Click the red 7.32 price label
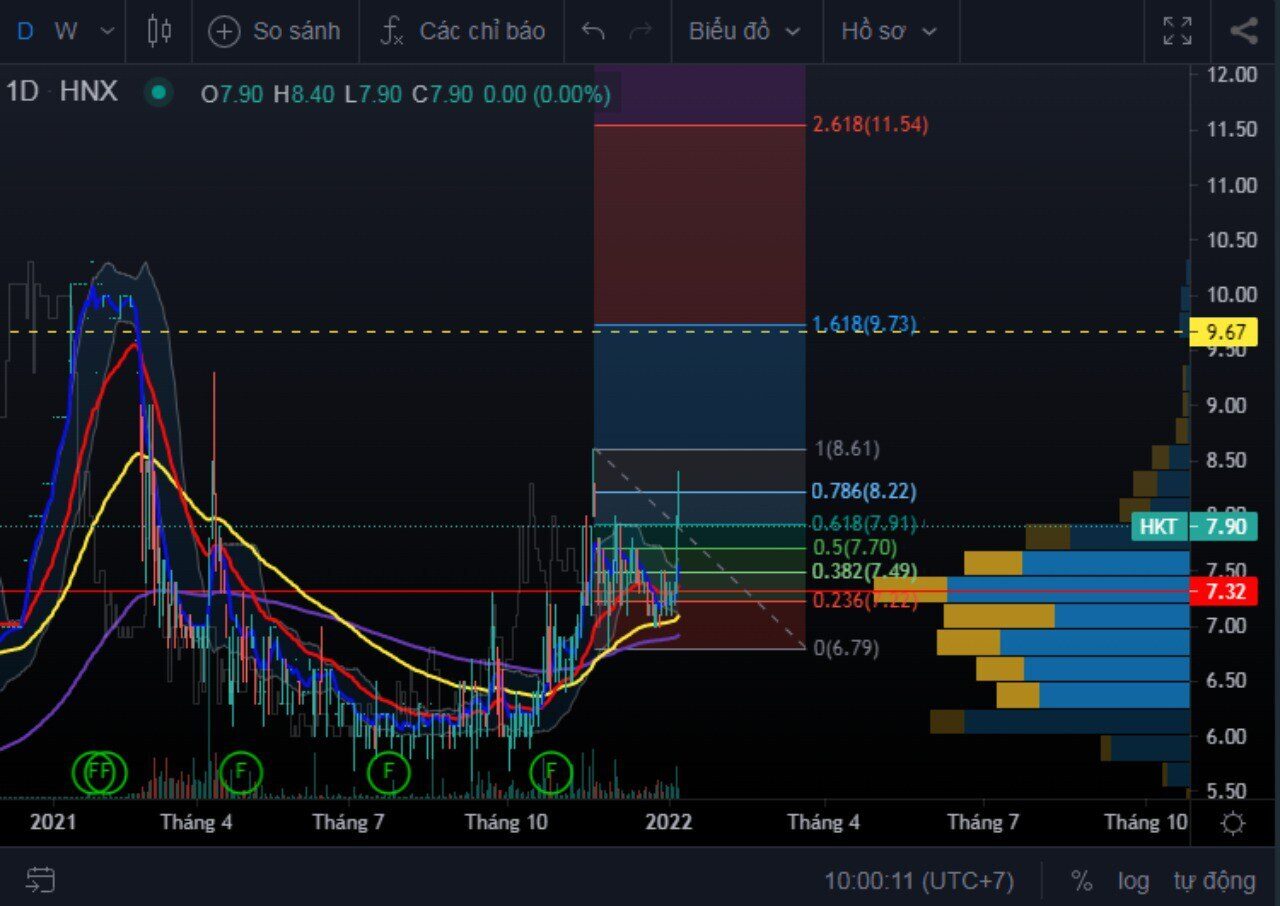 (x=1224, y=591)
